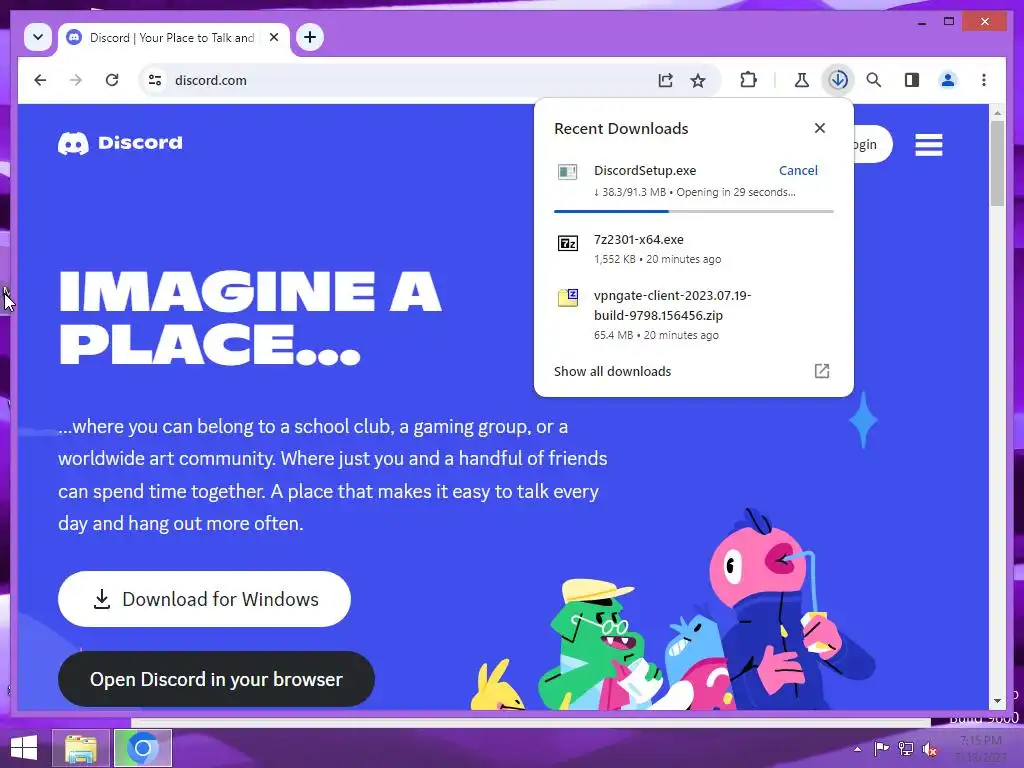Open the Action Center flag icon
Image resolution: width=1024 pixels, height=768 pixels.
tap(881, 749)
